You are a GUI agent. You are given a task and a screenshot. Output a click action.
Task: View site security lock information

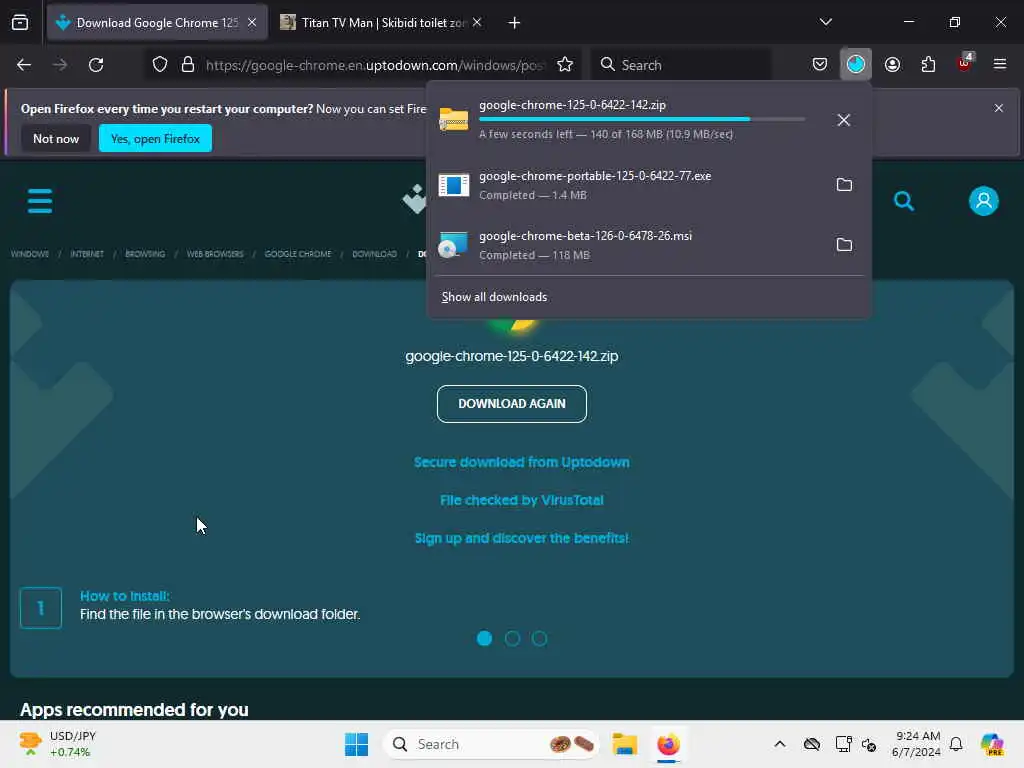coord(188,65)
